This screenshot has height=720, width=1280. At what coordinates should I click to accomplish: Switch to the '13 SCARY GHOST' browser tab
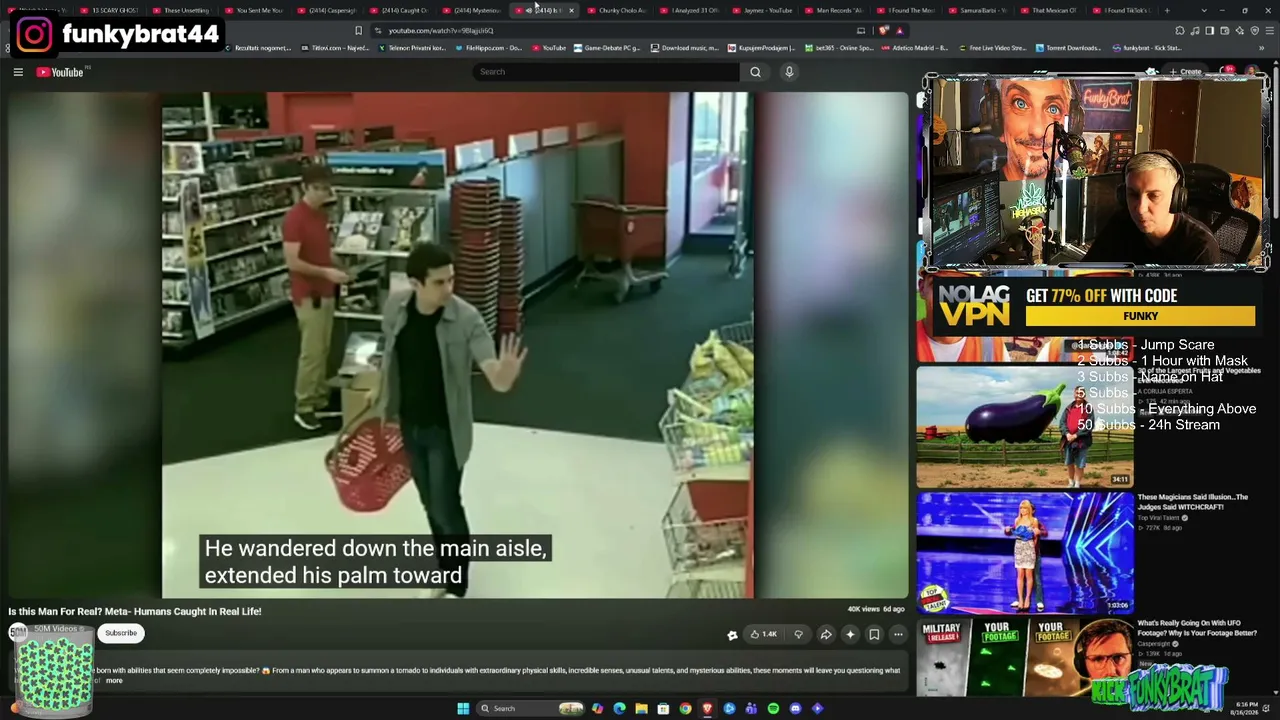pyautogui.click(x=111, y=10)
